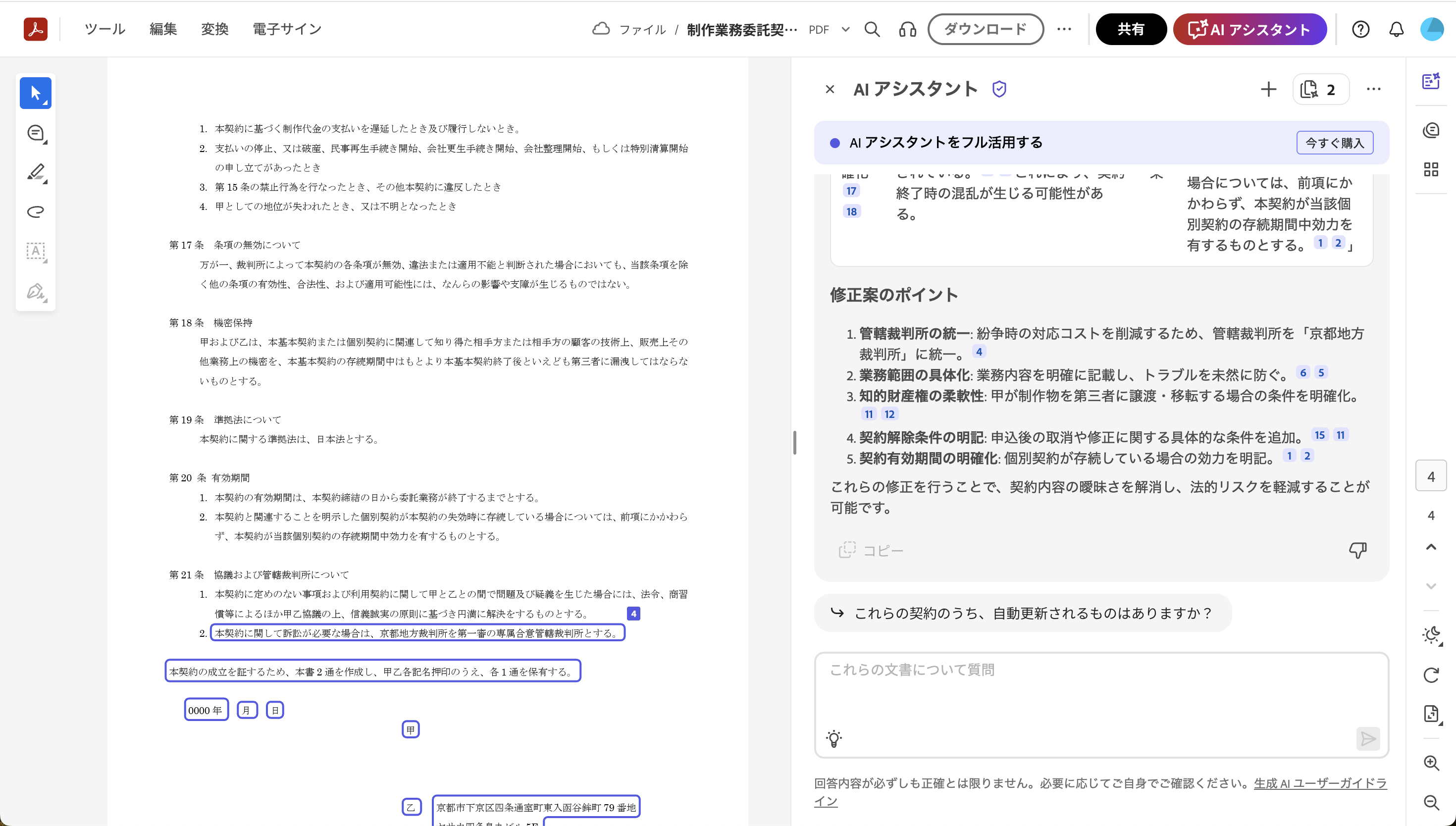The image size is (1456, 826).
Task: Click the search magnifier in top bar
Action: tap(872, 30)
